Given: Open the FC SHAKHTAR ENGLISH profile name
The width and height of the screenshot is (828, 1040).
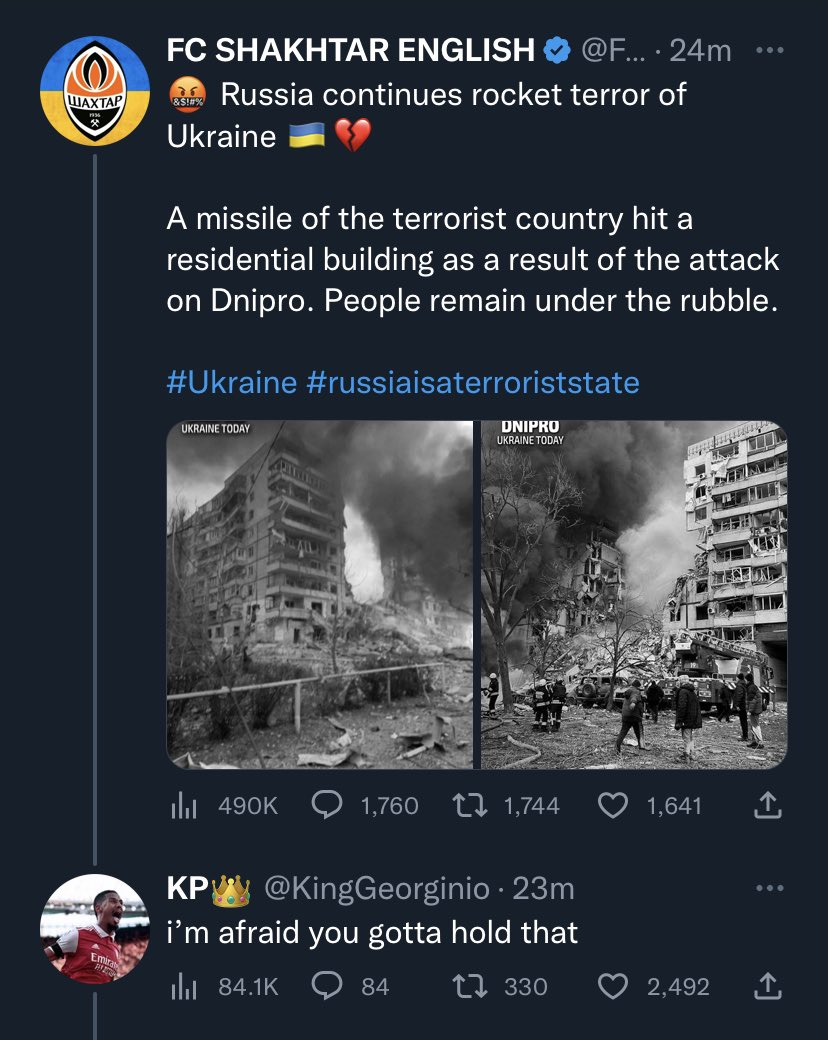Looking at the screenshot, I should tap(350, 49).
